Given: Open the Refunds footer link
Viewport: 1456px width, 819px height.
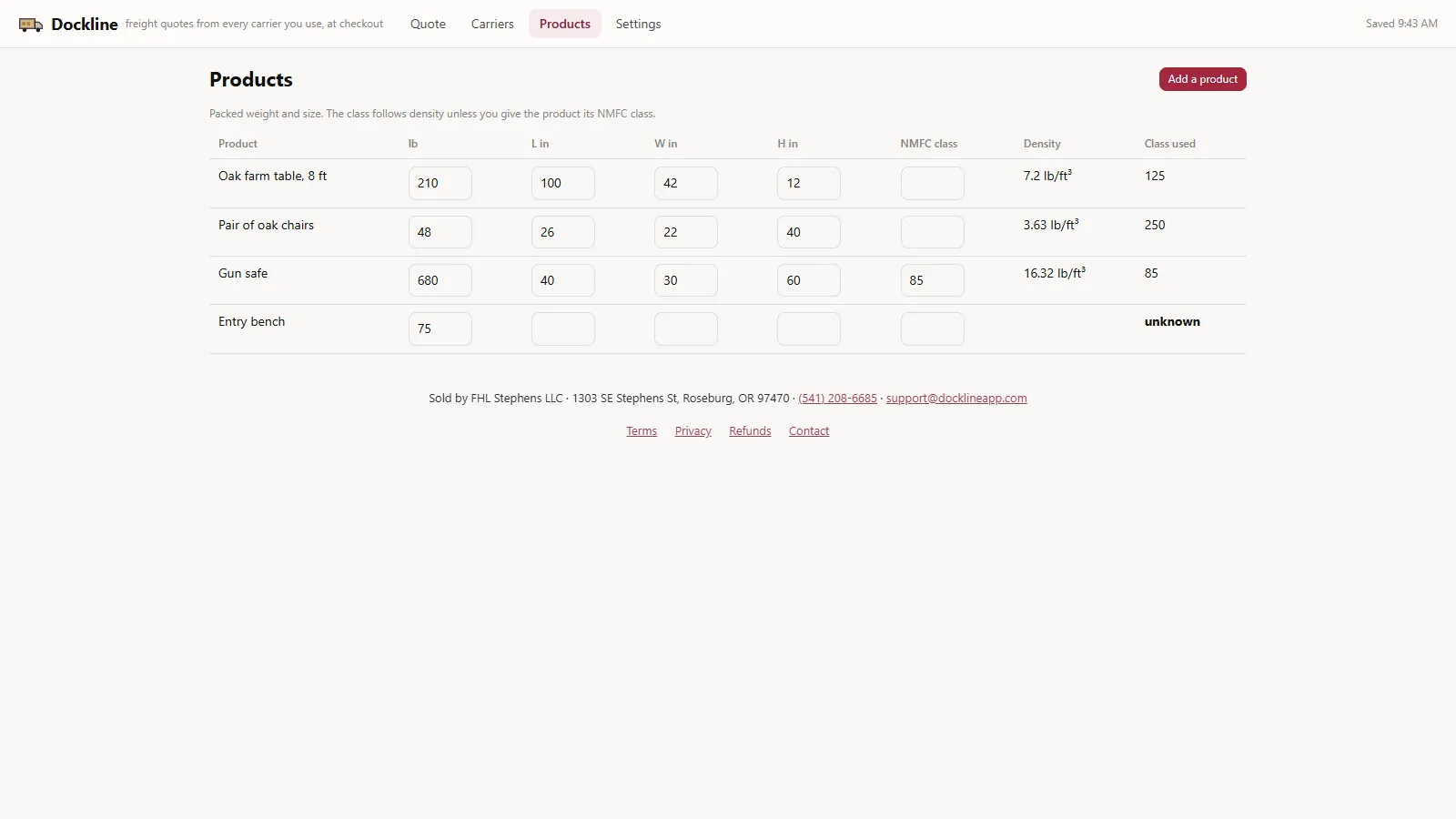Looking at the screenshot, I should [x=750, y=431].
